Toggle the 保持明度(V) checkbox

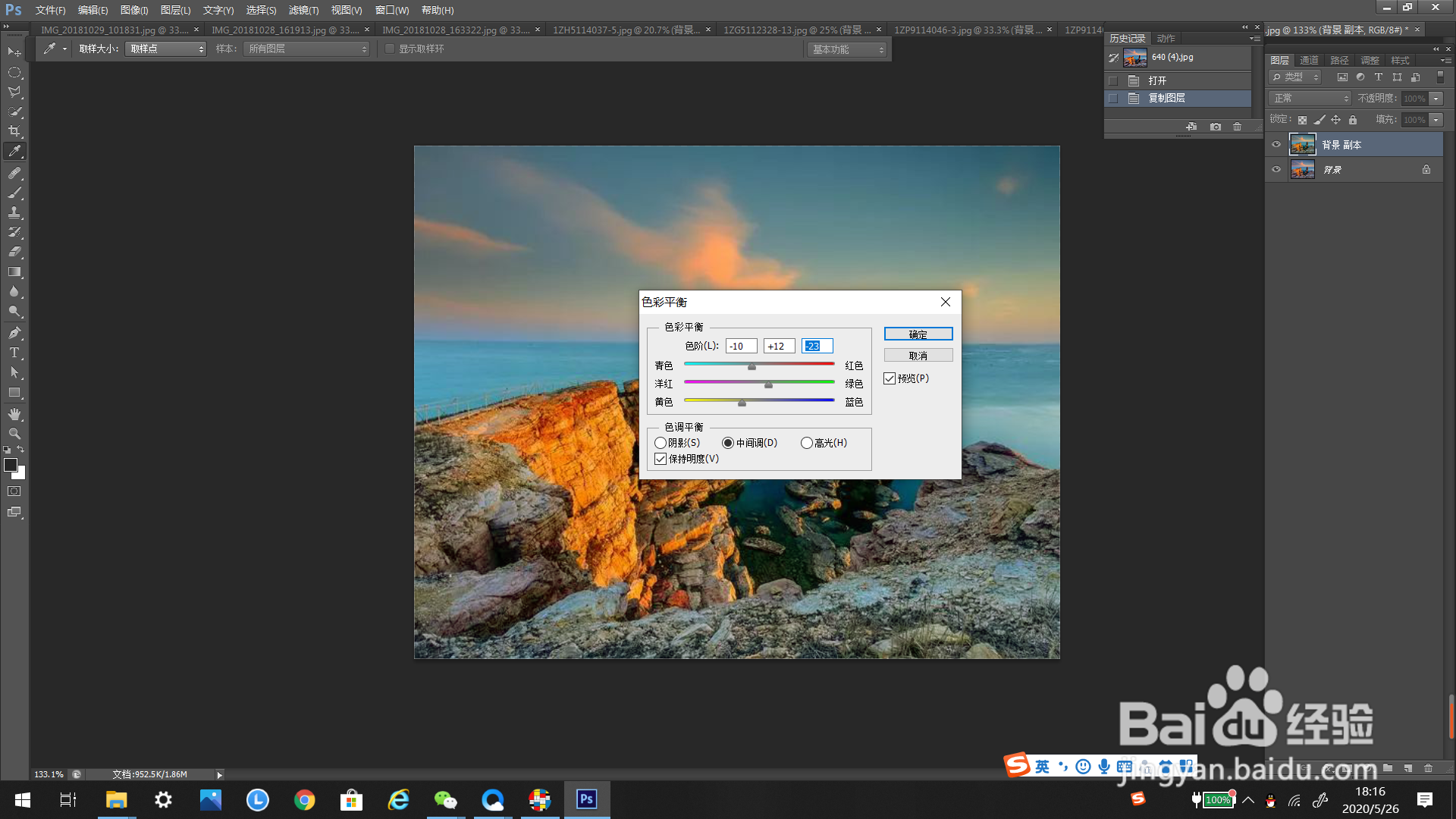(661, 459)
